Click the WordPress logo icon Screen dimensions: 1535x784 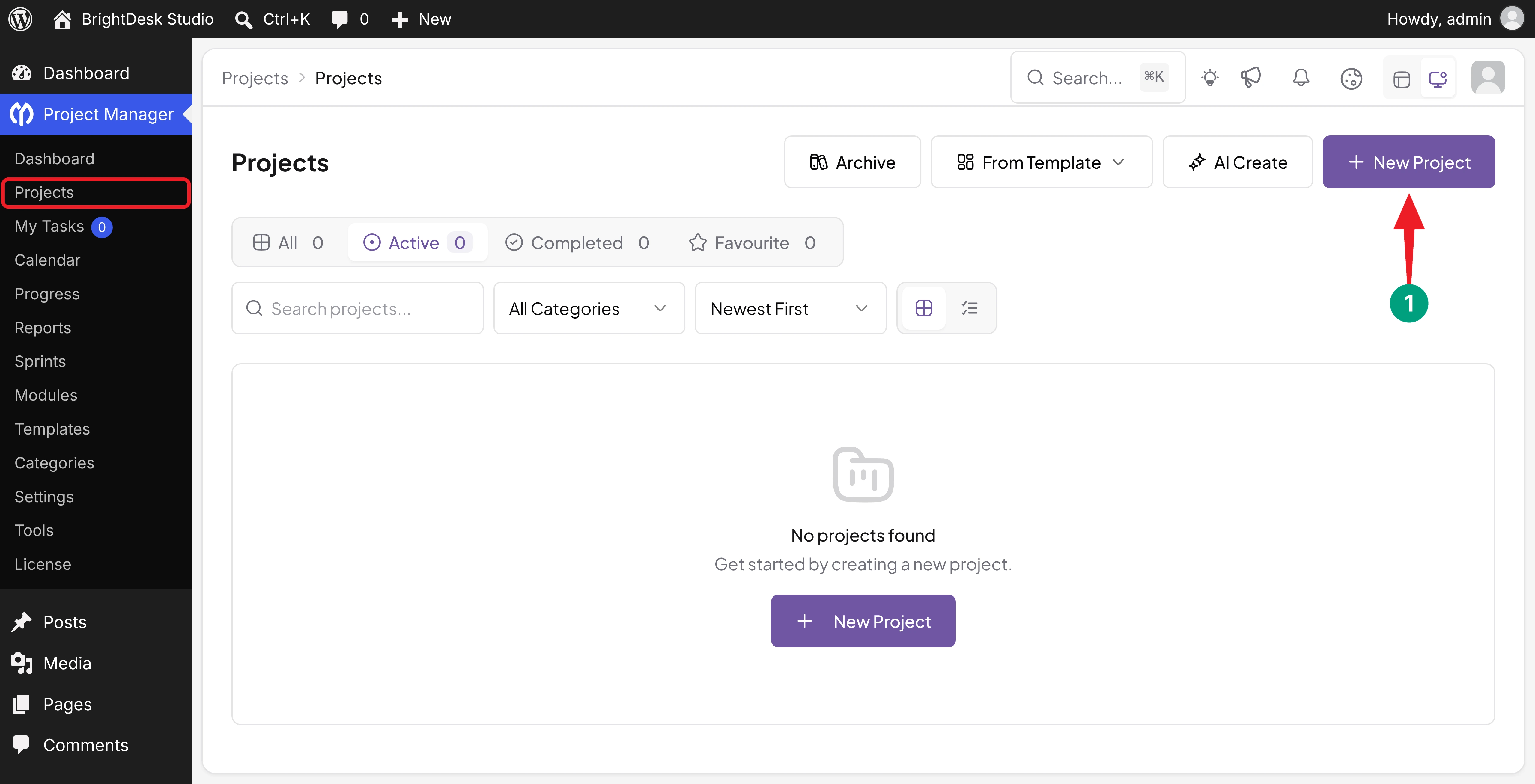pyautogui.click(x=20, y=19)
